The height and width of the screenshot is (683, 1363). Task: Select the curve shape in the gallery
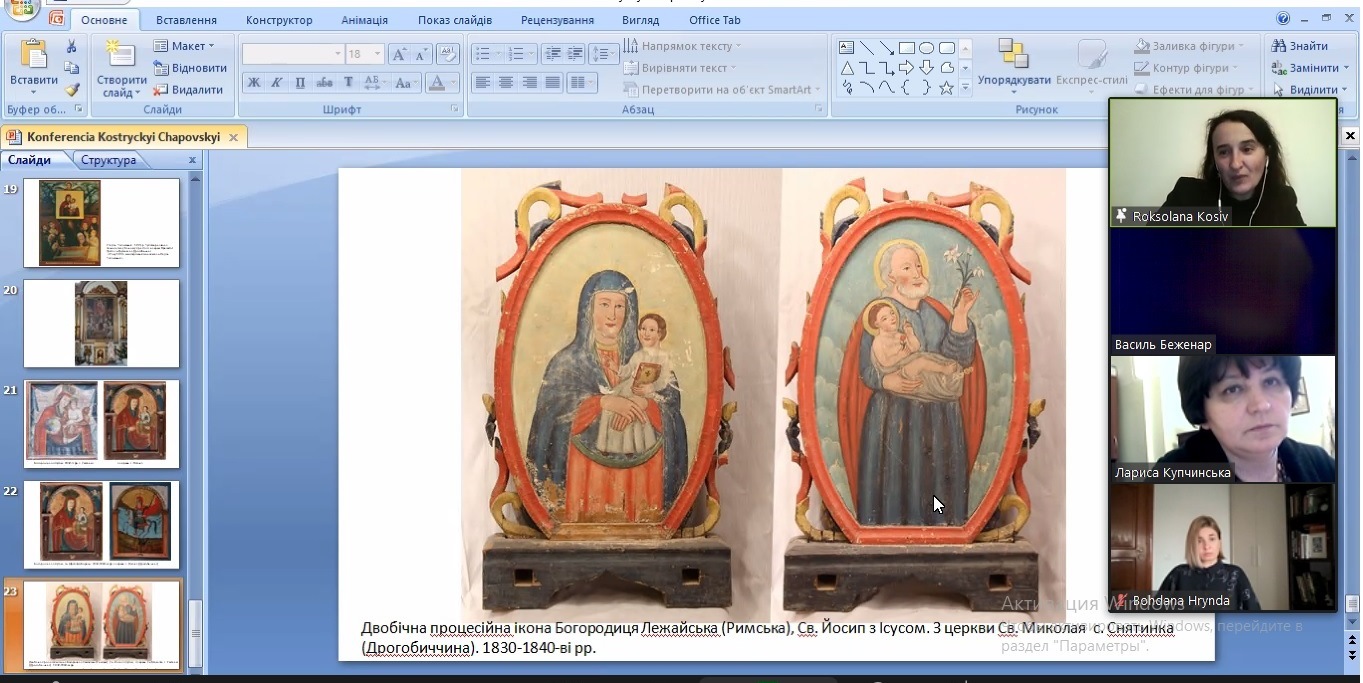886,88
